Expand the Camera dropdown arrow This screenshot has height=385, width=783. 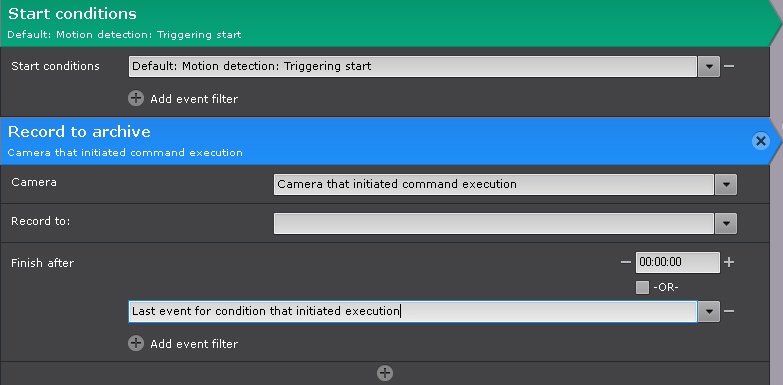tap(726, 184)
